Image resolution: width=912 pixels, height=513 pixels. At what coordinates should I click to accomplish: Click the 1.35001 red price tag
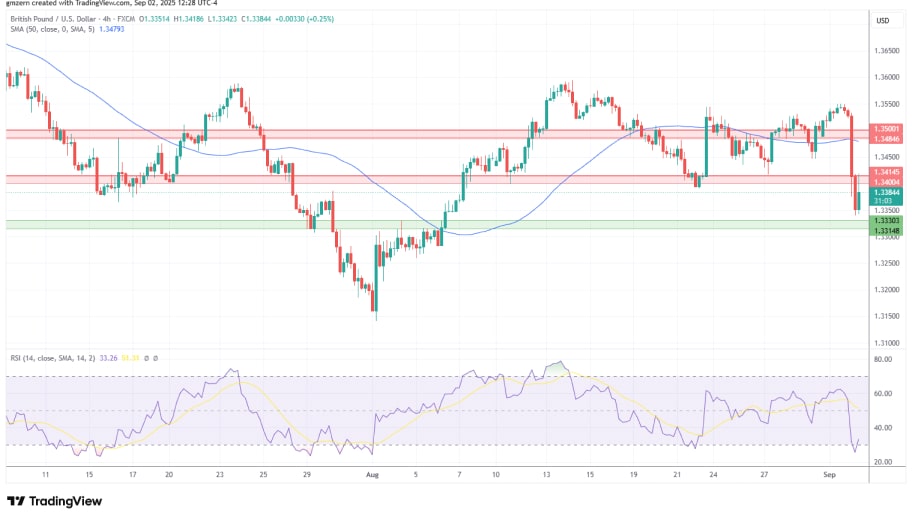886,129
